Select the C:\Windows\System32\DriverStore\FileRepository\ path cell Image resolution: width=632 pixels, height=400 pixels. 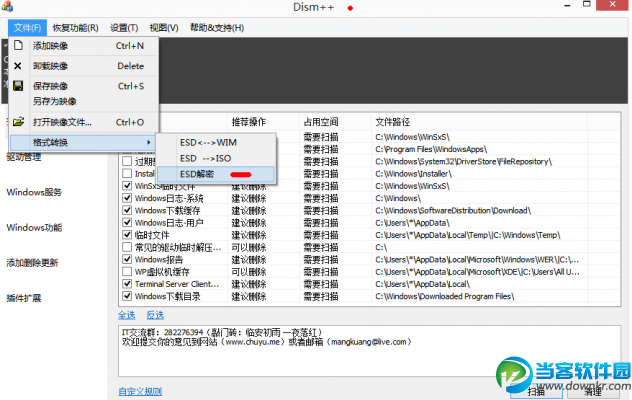464,162
